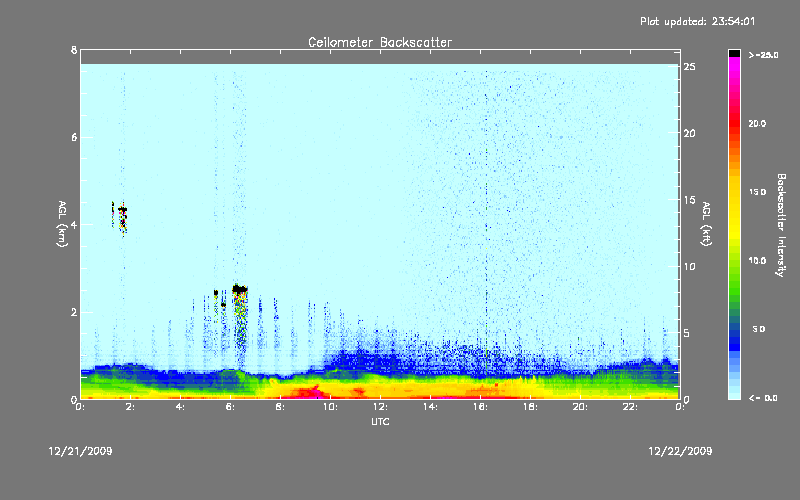
Task: Click the 'AGL (km)' left axis label
Action: [62, 224]
